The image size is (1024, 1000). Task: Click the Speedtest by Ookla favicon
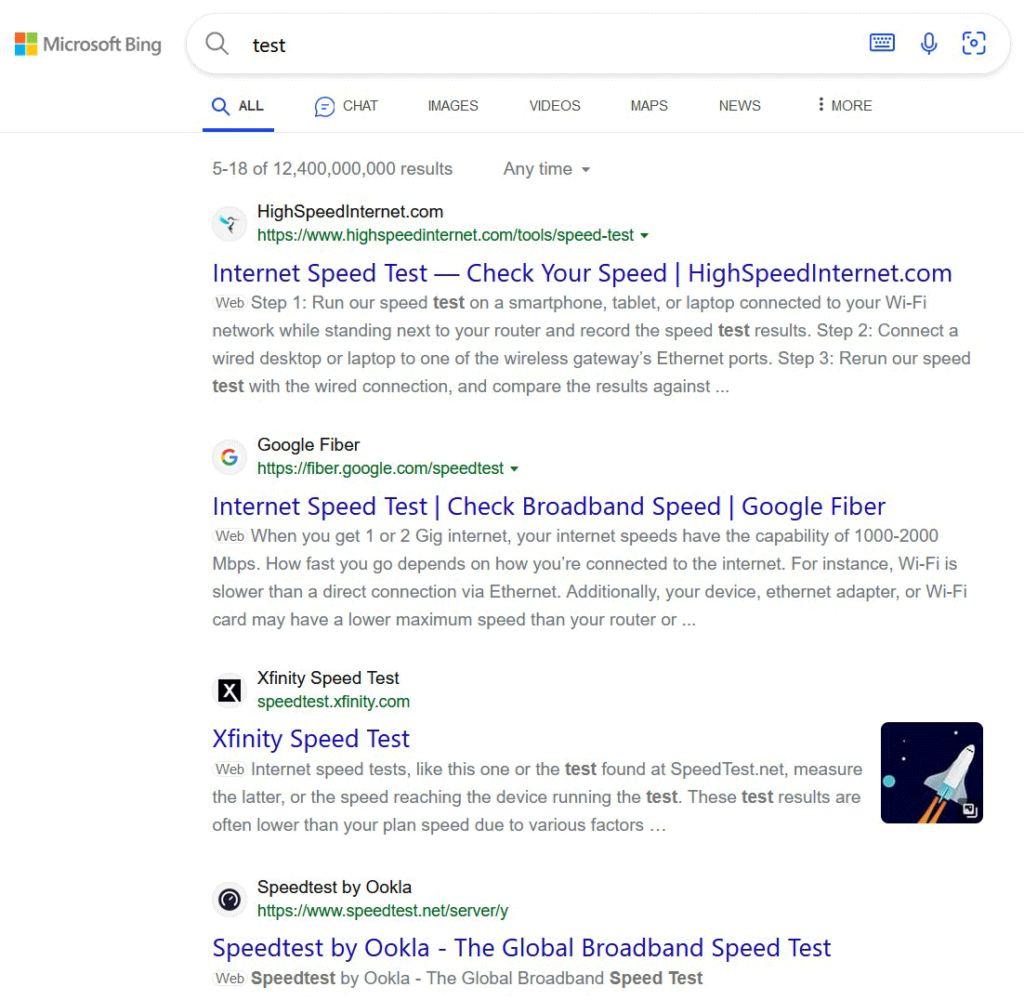coord(230,899)
